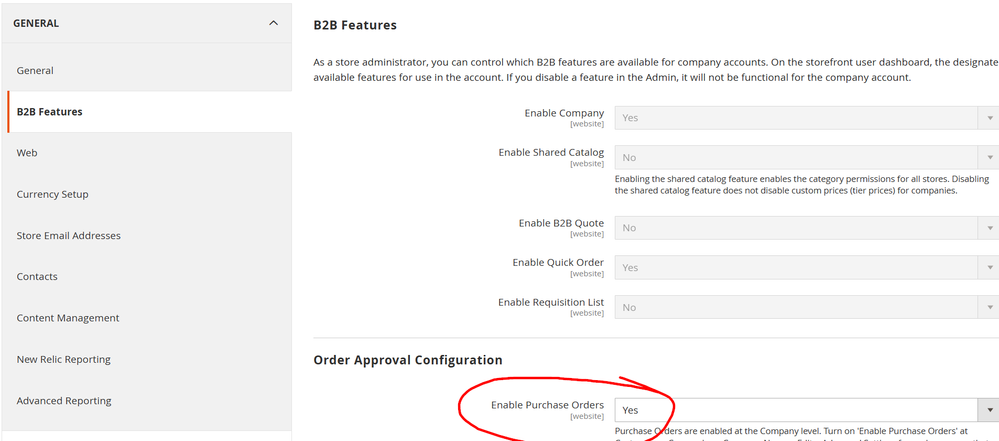Click the Enable Purchase Orders dropdown arrow

(991, 410)
